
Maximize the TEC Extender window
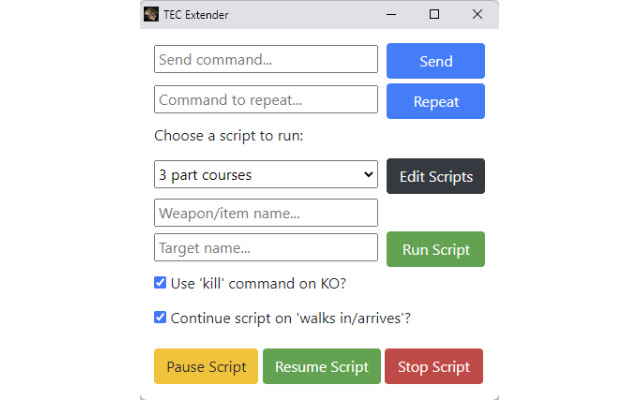coord(434,15)
